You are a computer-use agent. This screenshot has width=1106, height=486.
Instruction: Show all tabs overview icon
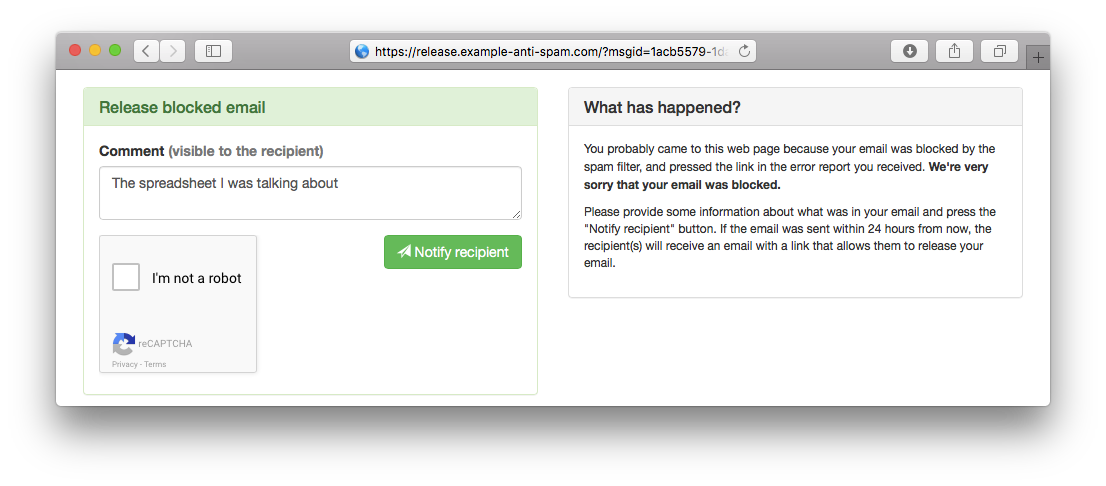pos(999,51)
